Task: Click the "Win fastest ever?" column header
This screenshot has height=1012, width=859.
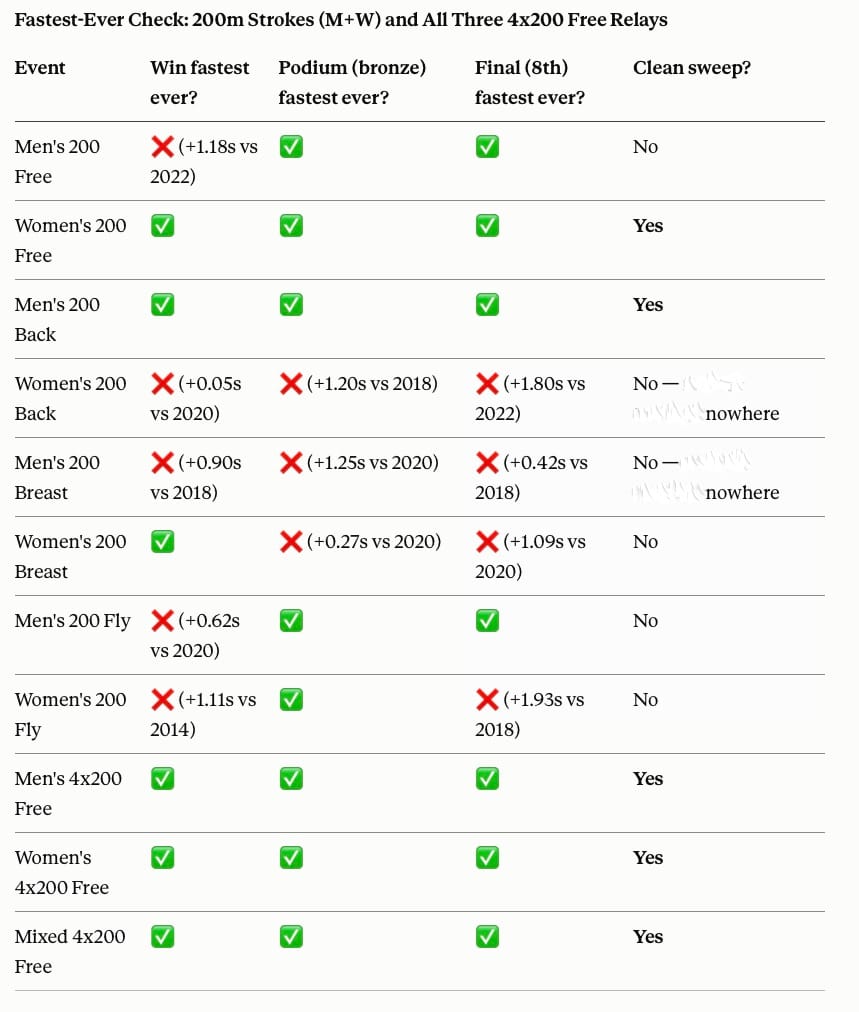Action: [x=199, y=83]
